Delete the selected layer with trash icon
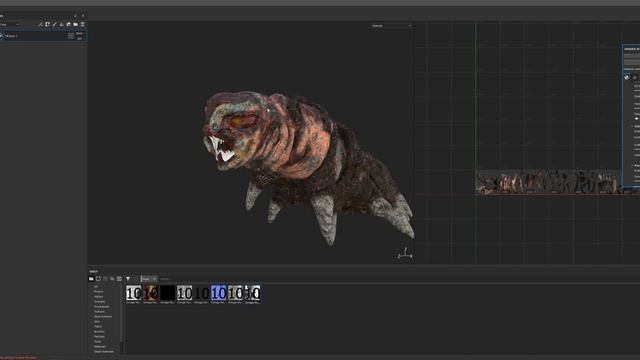 coord(82,24)
